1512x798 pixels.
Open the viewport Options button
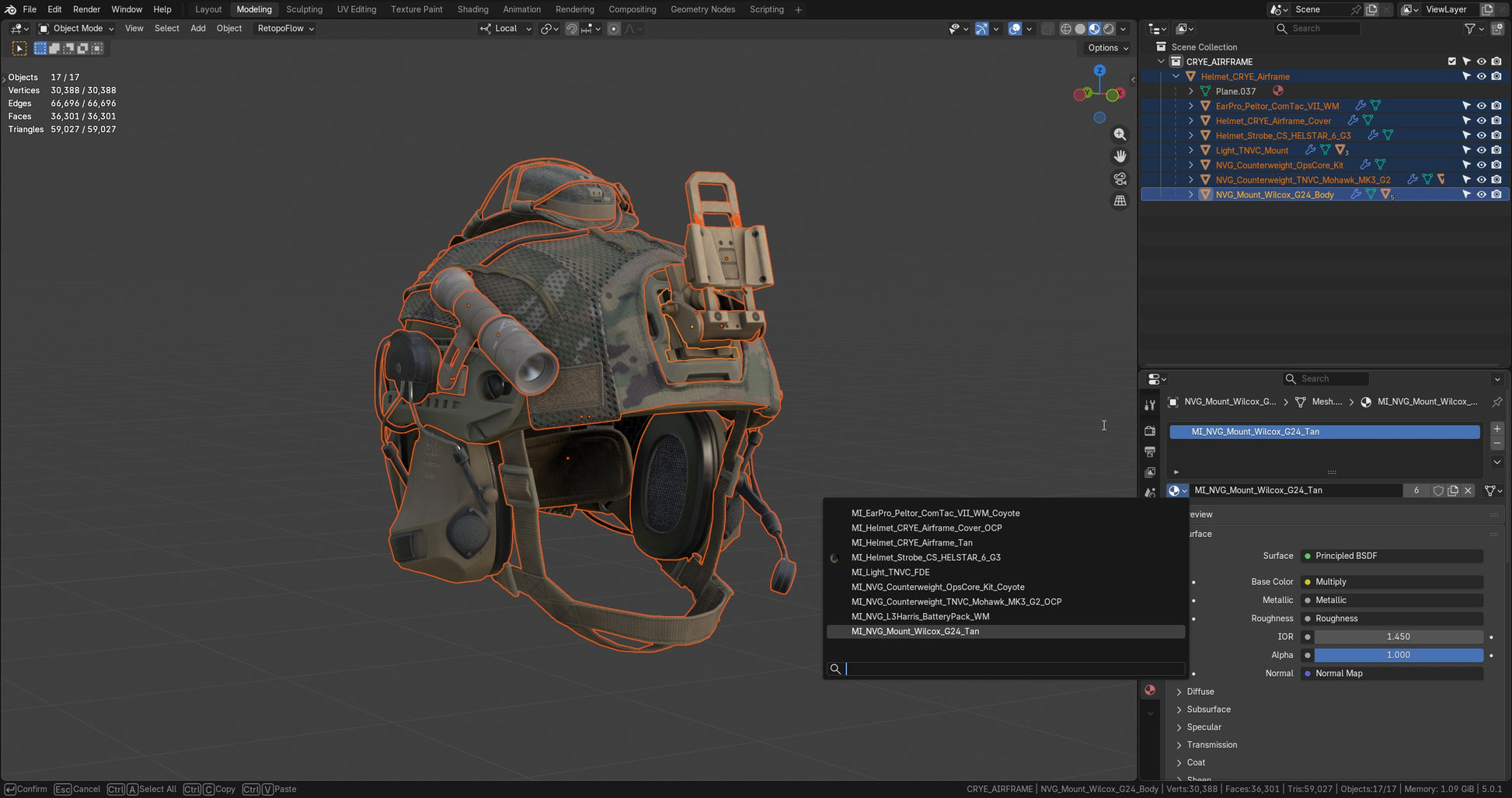(1107, 47)
